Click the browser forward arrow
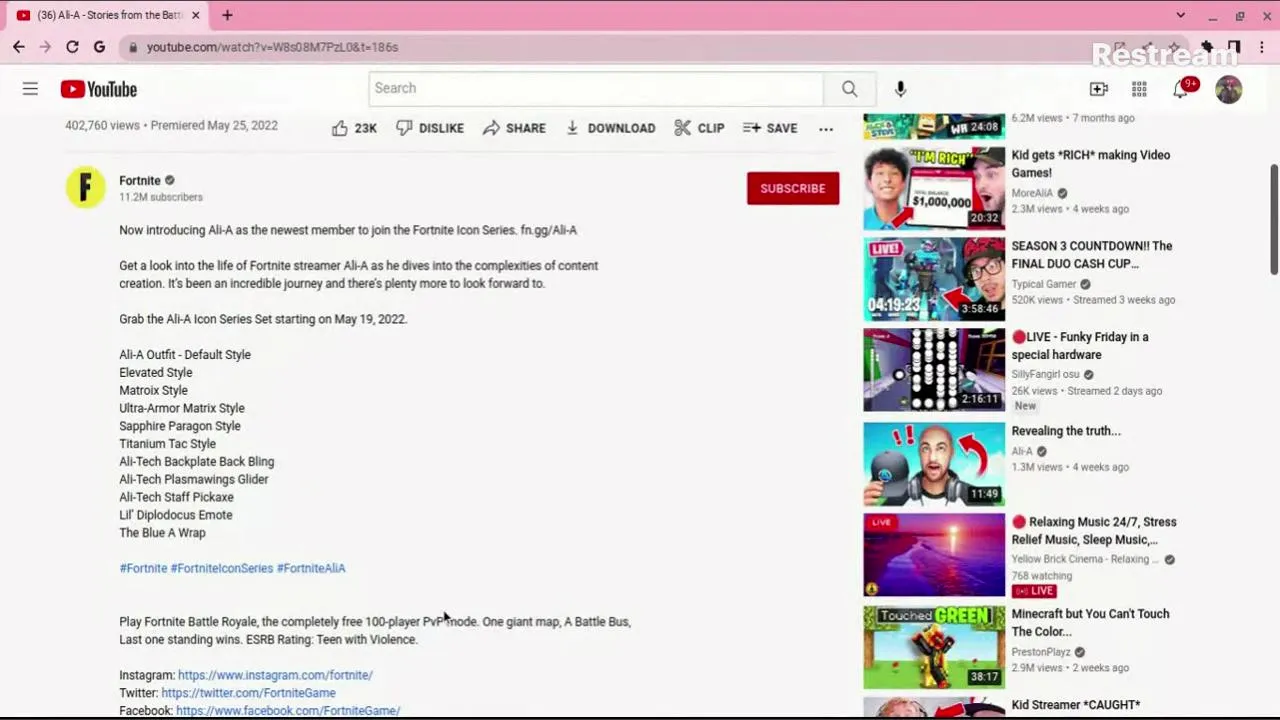Screen dimensions: 1280x720 click(45, 47)
